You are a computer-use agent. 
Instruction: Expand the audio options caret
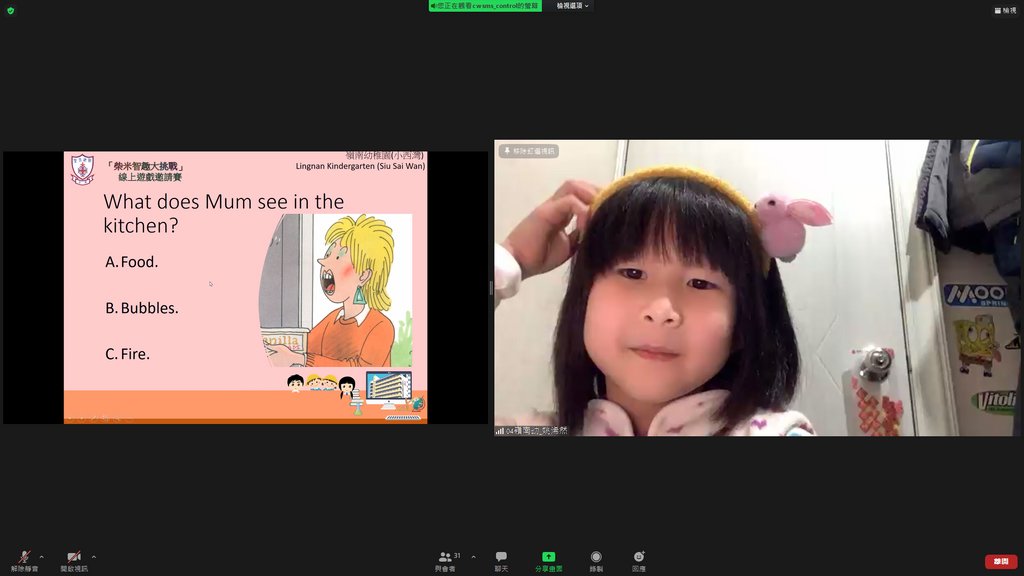(41, 557)
